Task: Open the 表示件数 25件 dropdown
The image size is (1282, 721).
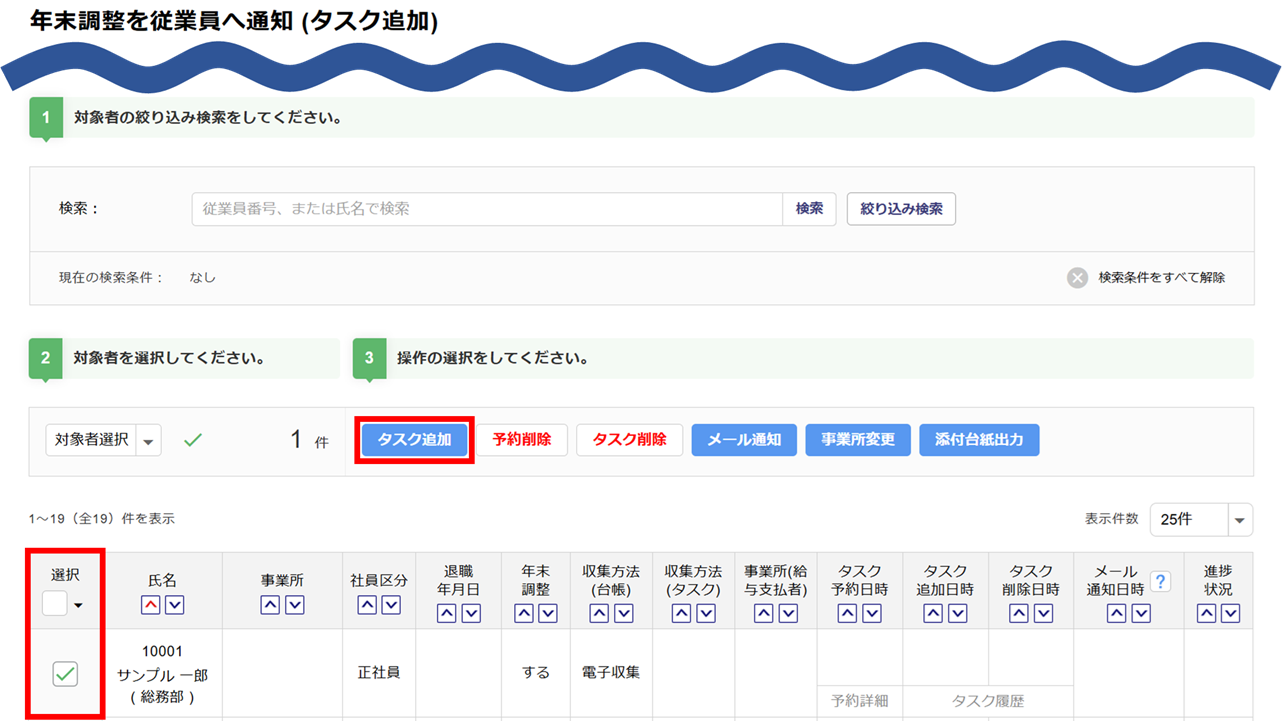Action: coord(1200,520)
